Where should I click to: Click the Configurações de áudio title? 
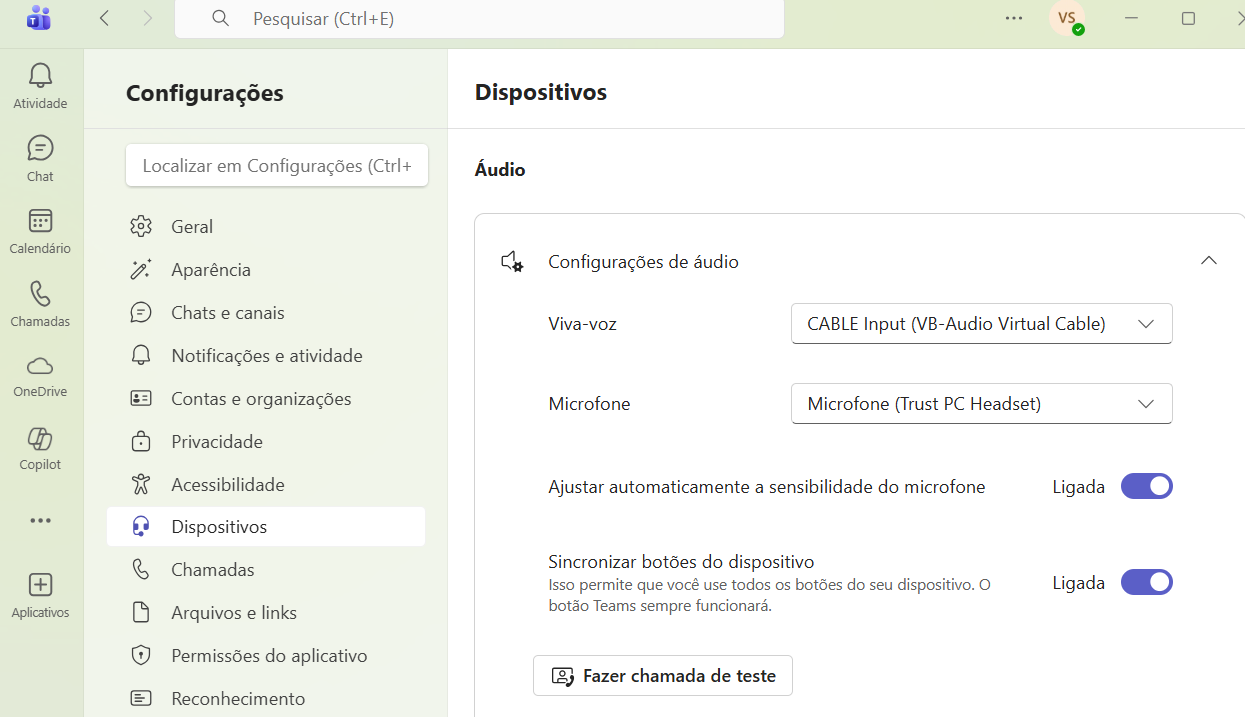tap(643, 262)
